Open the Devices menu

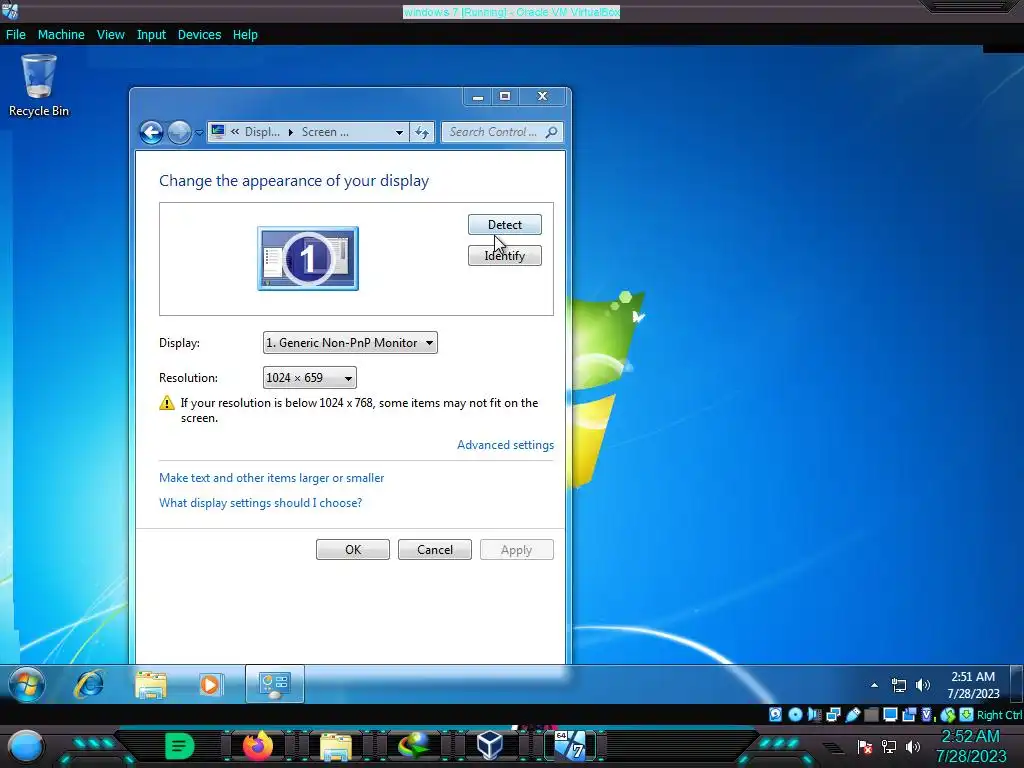[199, 35]
